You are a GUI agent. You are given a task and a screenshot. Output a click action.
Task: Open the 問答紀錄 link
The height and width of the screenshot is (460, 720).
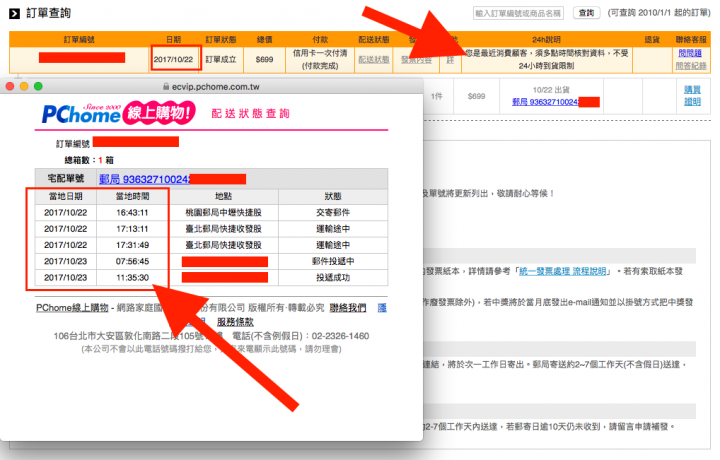pyautogui.click(x=691, y=66)
